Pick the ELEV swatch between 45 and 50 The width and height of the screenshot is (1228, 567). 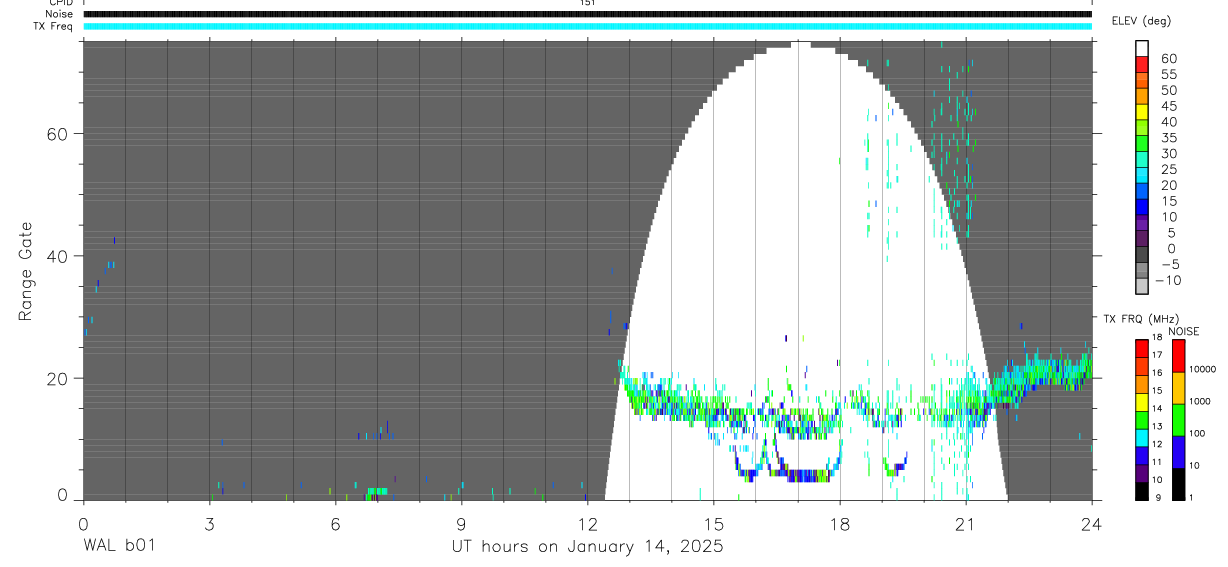point(1142,96)
